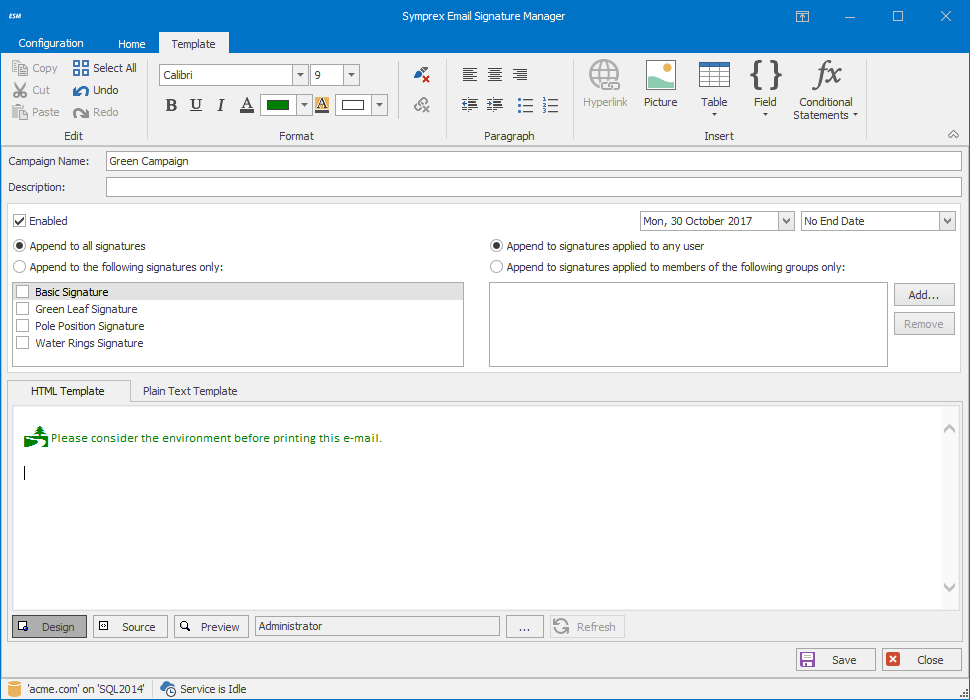
Task: Click the Save button
Action: coord(836,659)
